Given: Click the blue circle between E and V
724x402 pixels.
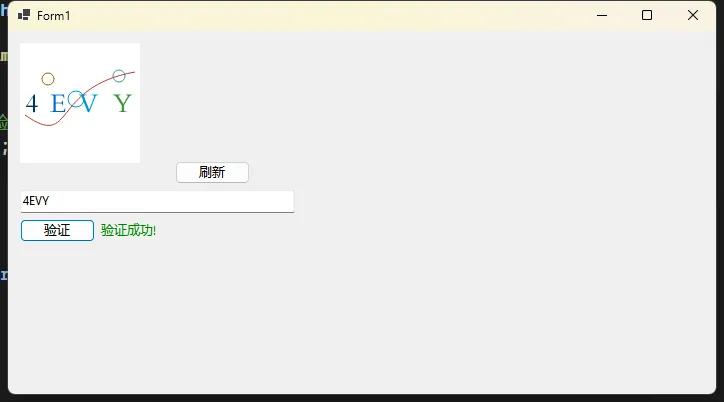Looking at the screenshot, I should pos(76,99).
